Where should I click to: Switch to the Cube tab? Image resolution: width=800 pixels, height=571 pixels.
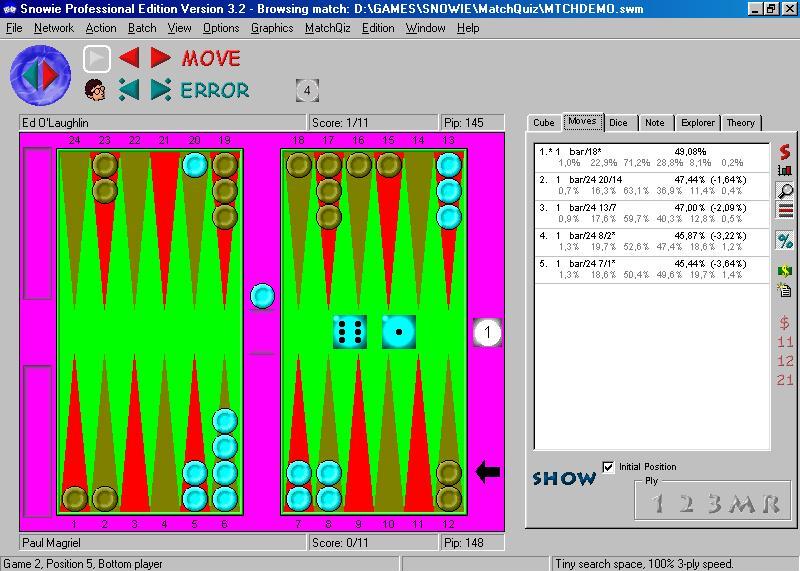[544, 123]
